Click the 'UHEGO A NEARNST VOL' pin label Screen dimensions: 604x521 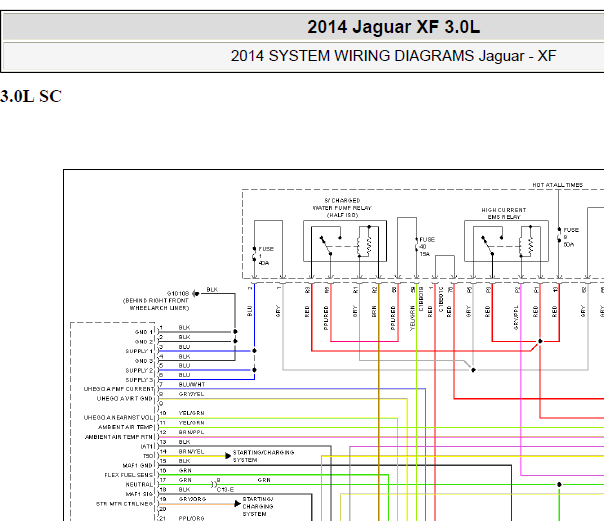click(119, 417)
